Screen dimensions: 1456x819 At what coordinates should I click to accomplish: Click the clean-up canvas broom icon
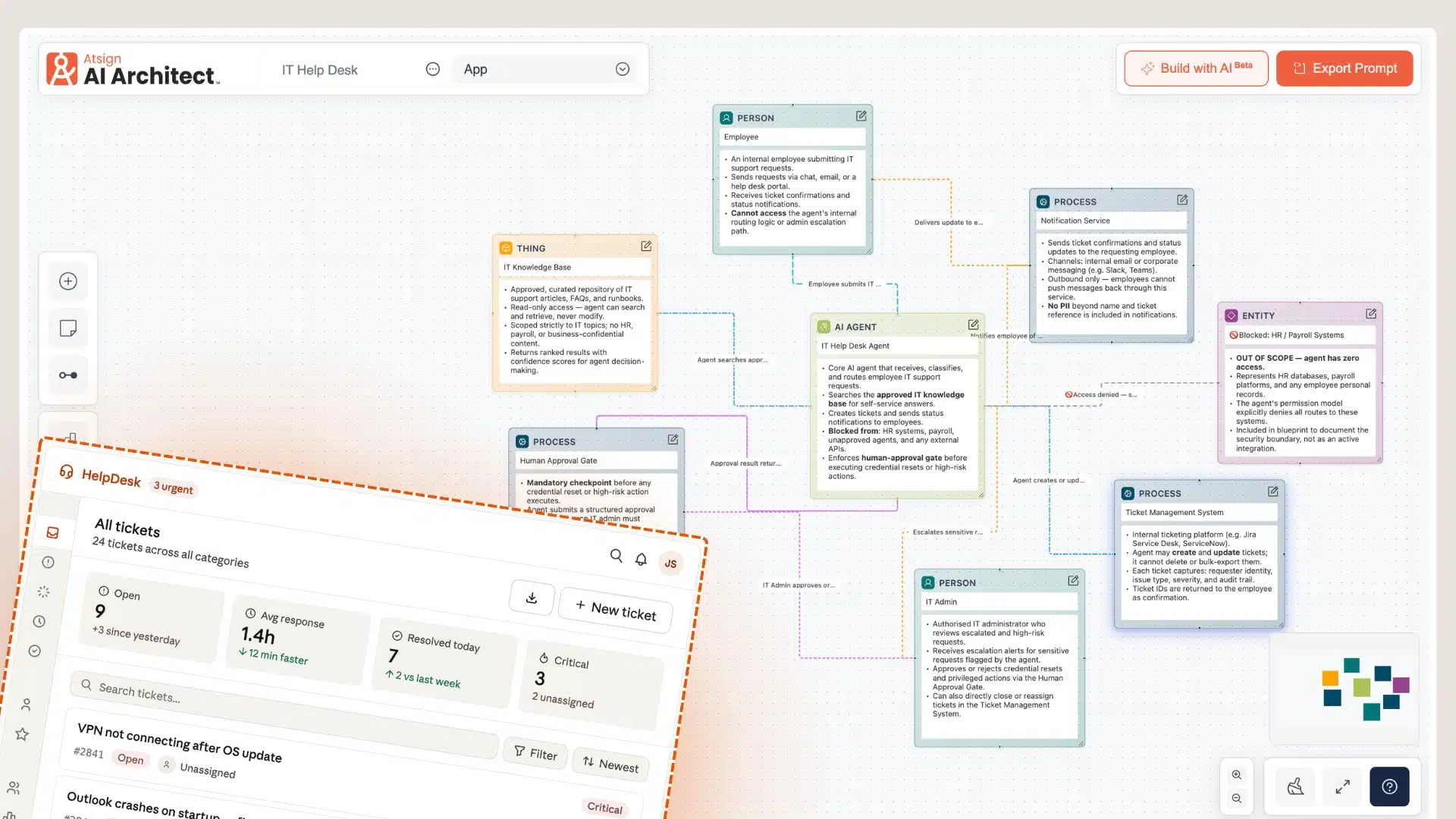(x=1295, y=786)
